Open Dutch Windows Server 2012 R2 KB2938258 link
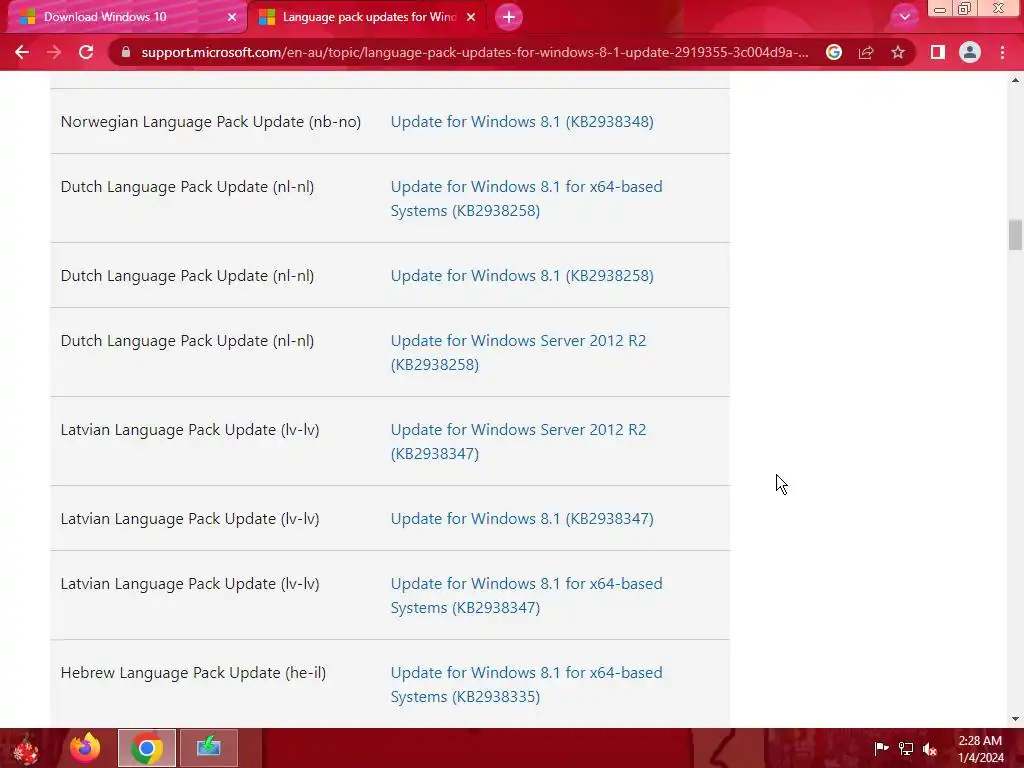The height and width of the screenshot is (768, 1024). click(519, 353)
